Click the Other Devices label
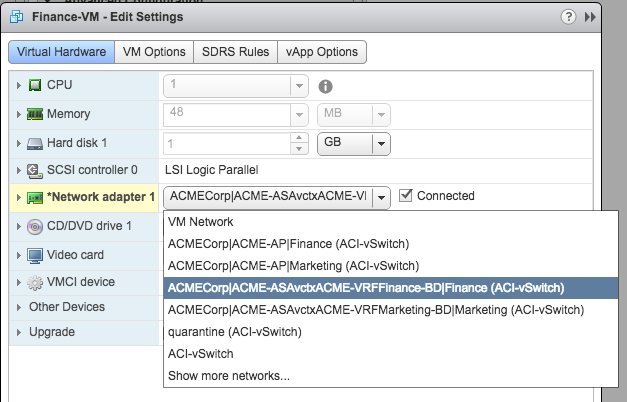Screen dimensions: 627x402 (67, 307)
